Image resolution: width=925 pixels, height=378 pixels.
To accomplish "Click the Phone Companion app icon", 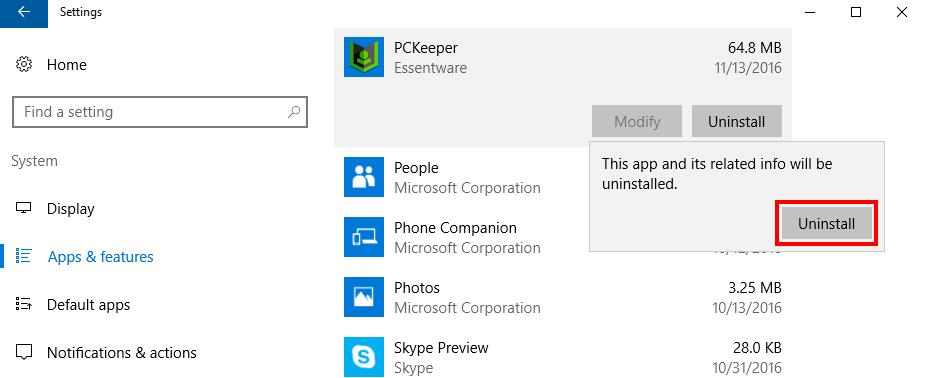I will [x=363, y=237].
